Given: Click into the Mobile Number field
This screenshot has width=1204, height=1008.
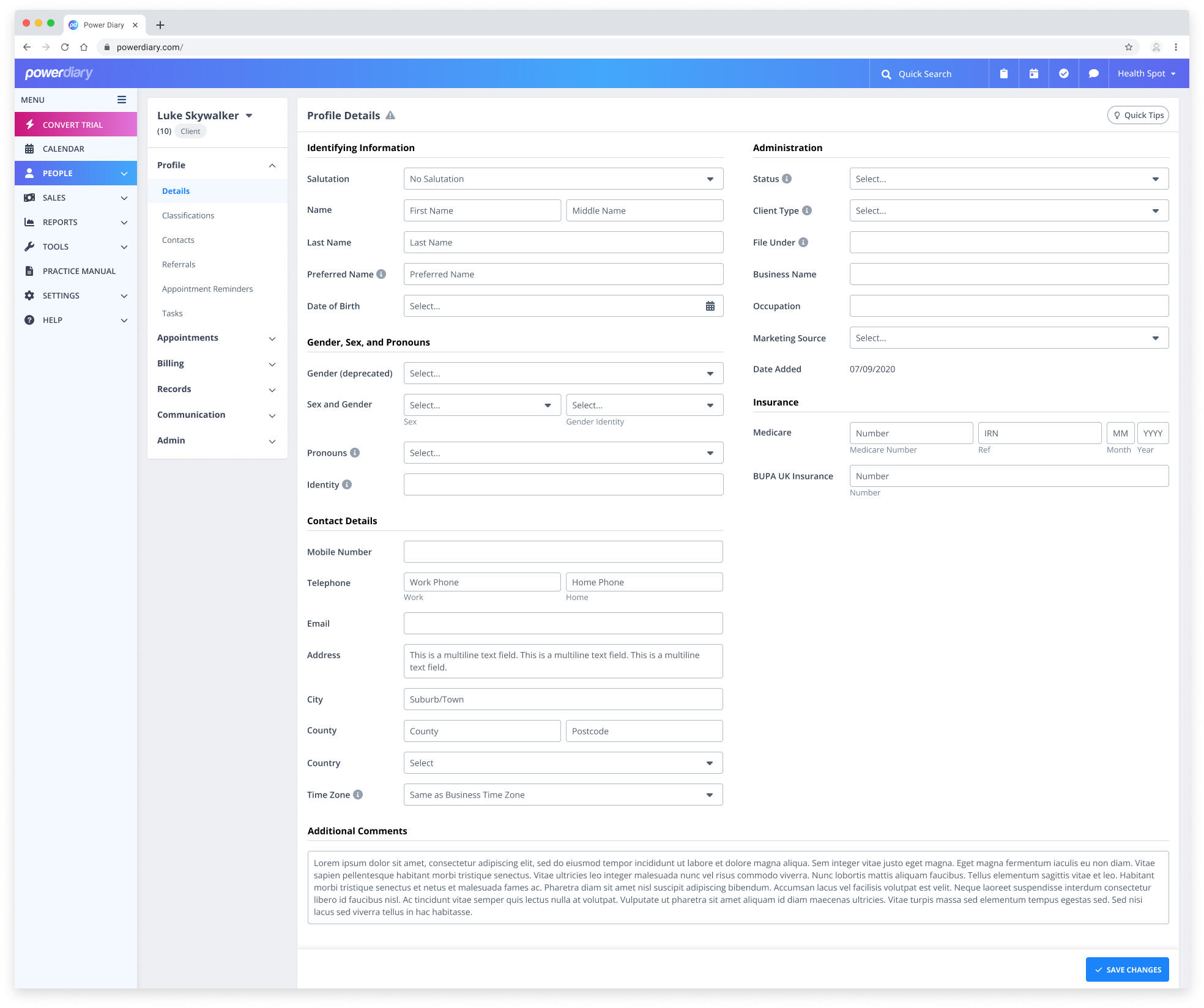Looking at the screenshot, I should [x=563, y=552].
